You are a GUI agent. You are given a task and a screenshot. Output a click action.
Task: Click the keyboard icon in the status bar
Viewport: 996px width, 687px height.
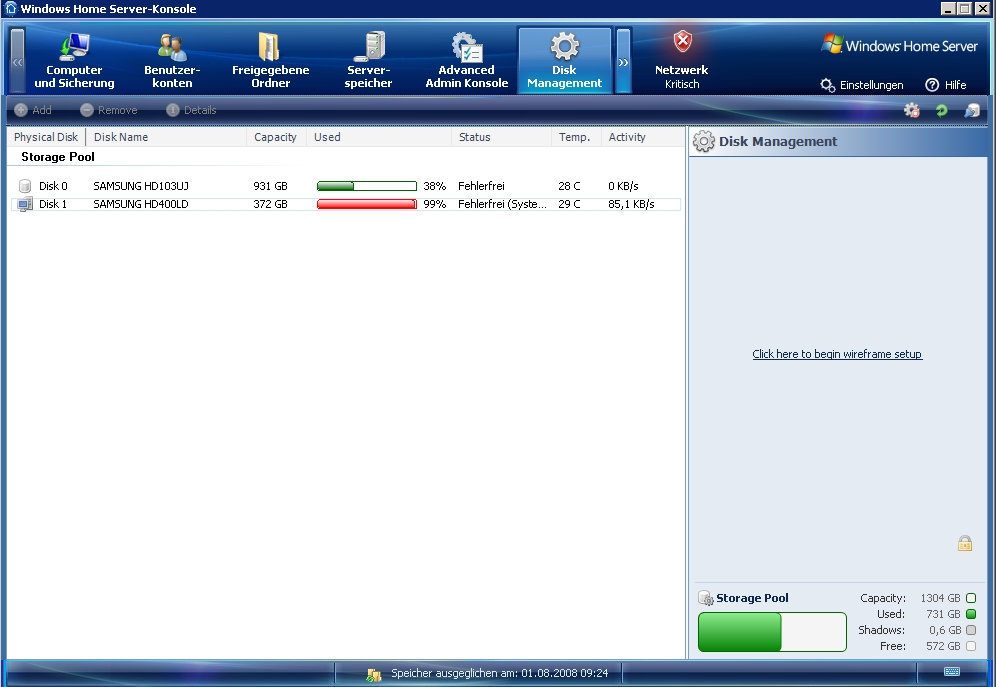click(x=952, y=672)
